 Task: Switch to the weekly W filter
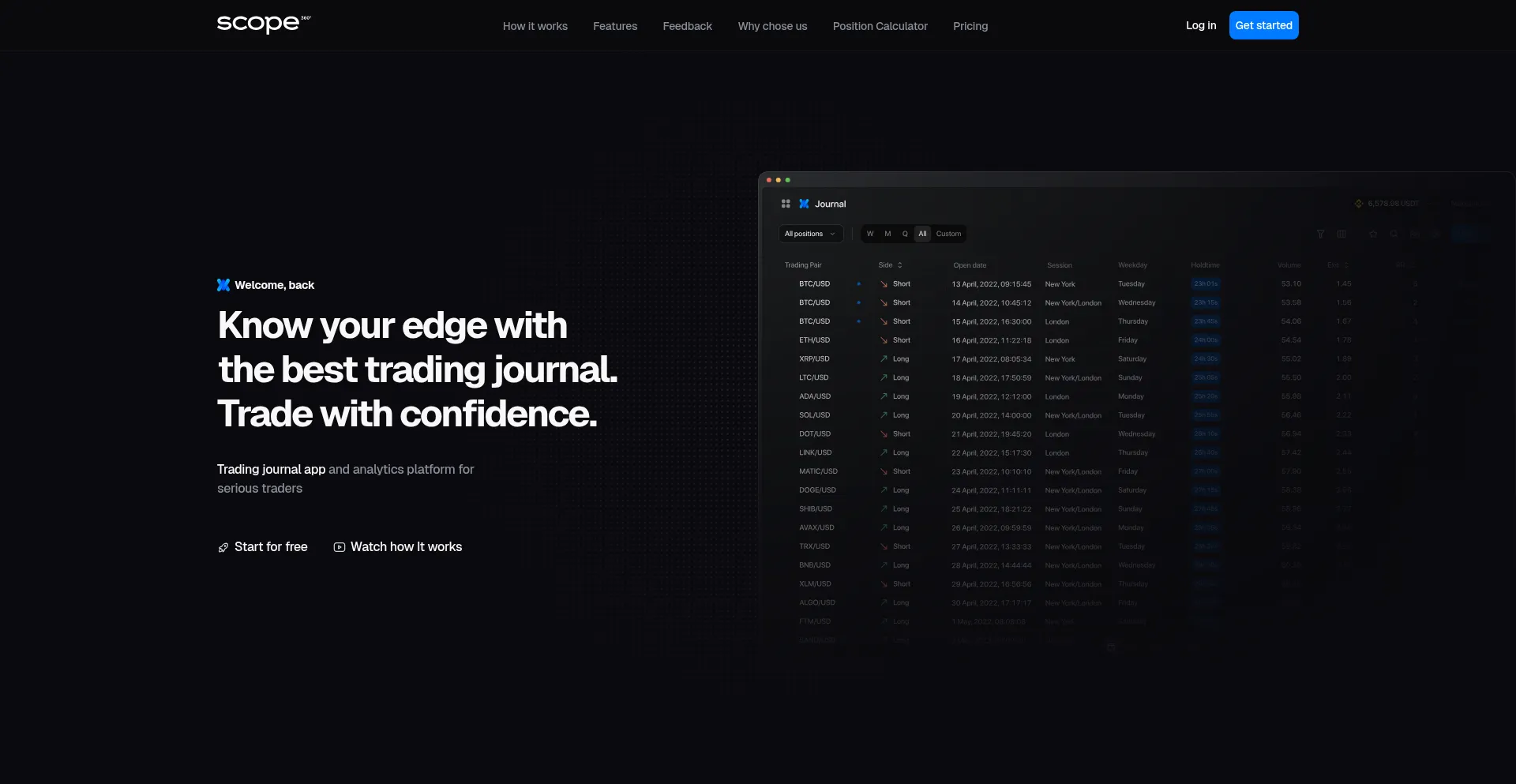pos(870,234)
